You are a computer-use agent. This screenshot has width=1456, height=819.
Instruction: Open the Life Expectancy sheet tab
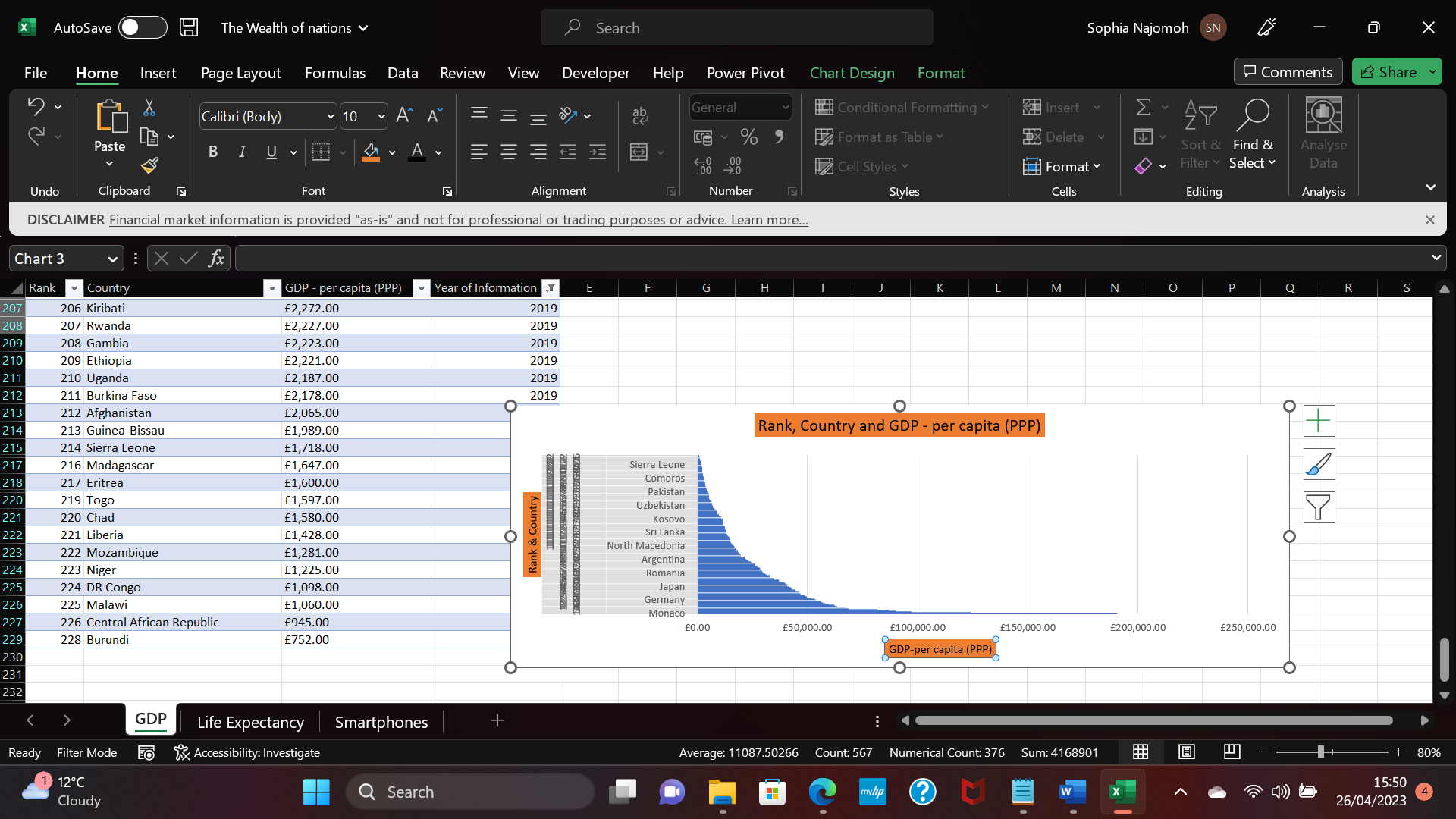click(x=250, y=721)
